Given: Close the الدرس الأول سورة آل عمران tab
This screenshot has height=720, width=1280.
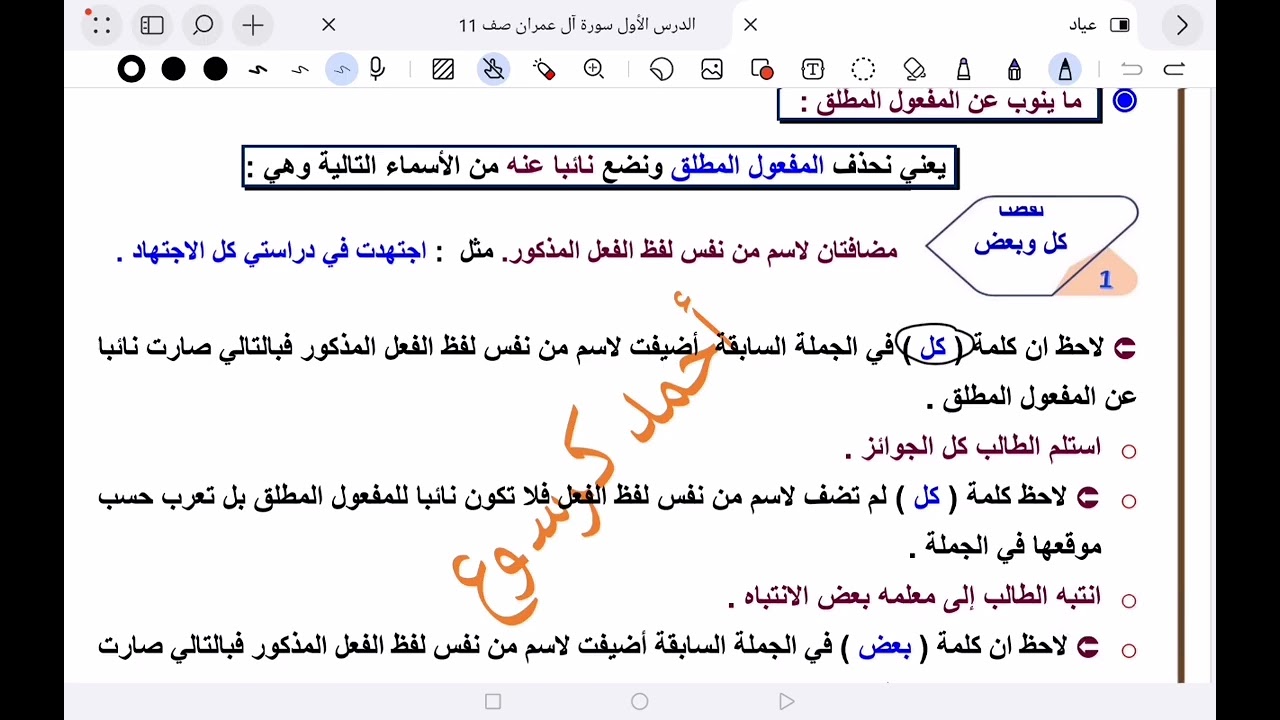Looking at the screenshot, I should (329, 25).
